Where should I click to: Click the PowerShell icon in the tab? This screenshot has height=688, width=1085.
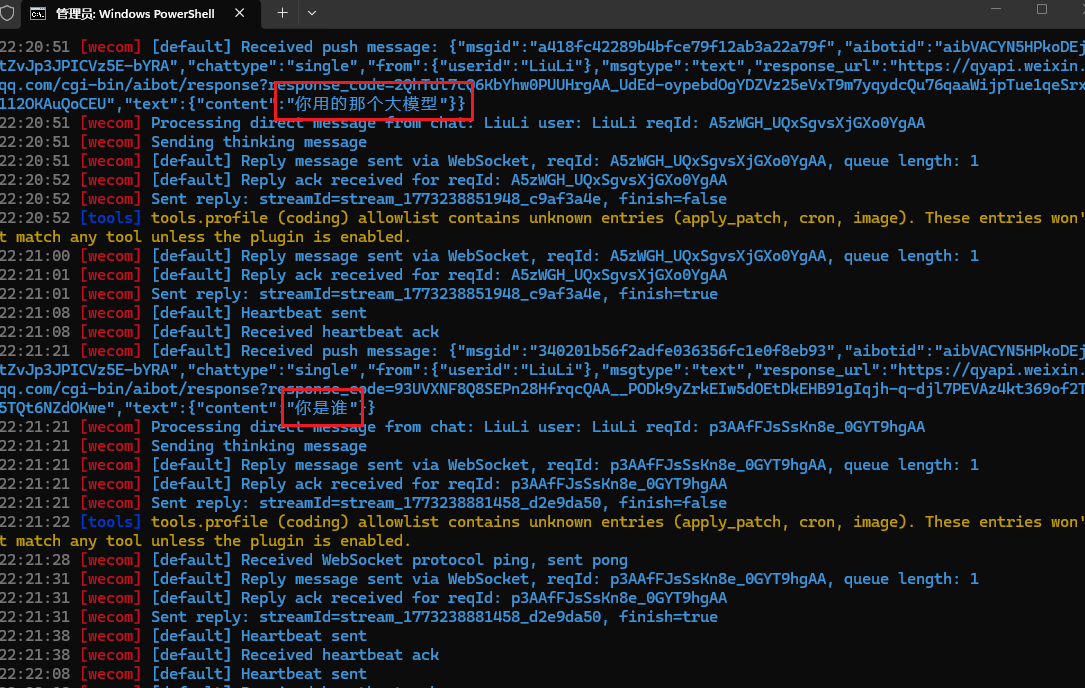(38, 13)
